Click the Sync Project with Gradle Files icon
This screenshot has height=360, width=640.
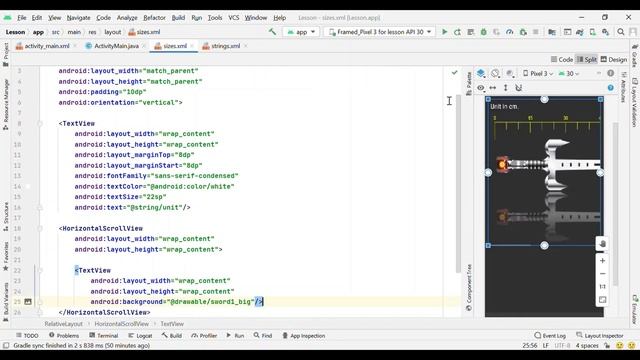(580, 32)
